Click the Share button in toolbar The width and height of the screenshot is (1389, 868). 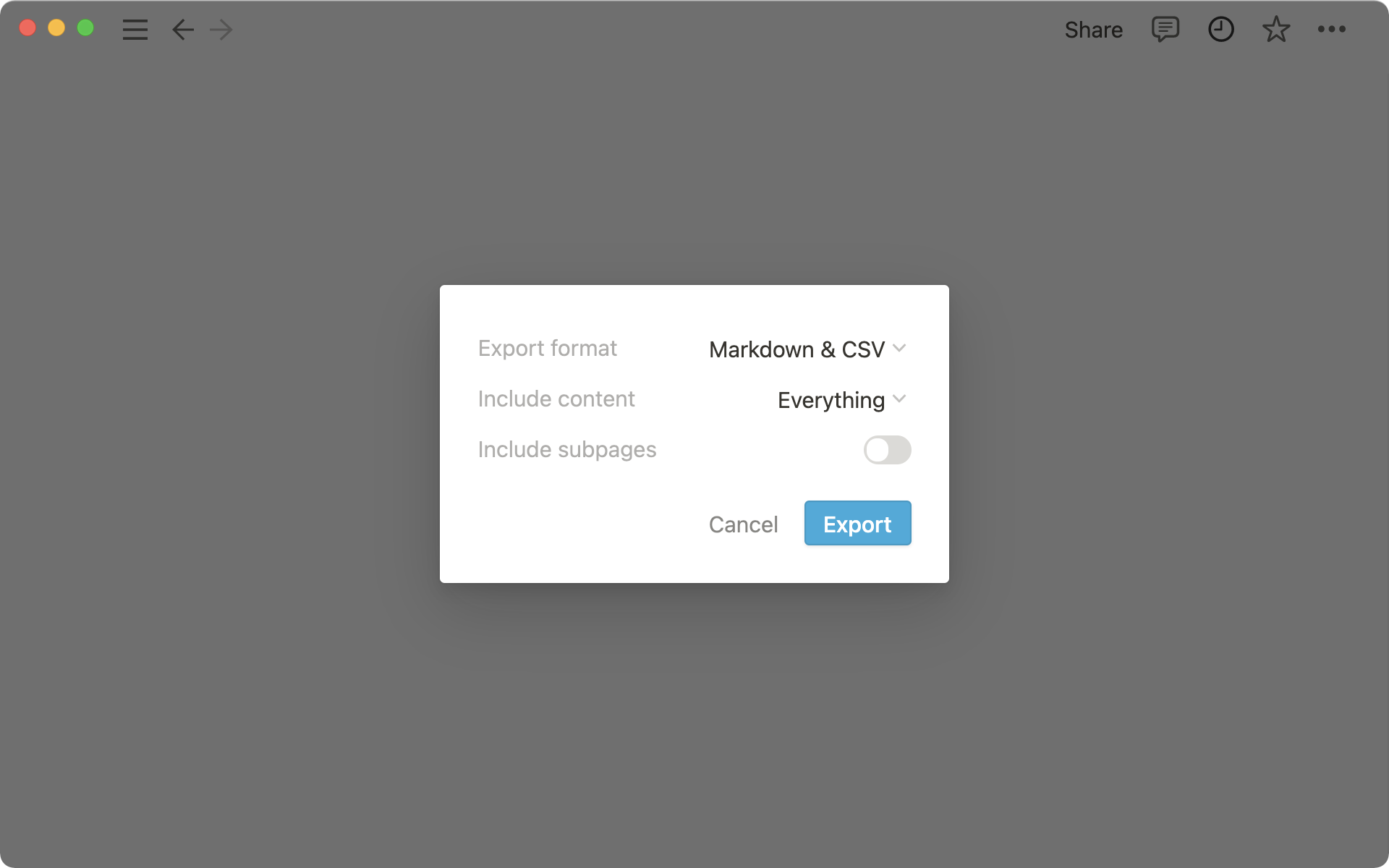tap(1094, 29)
